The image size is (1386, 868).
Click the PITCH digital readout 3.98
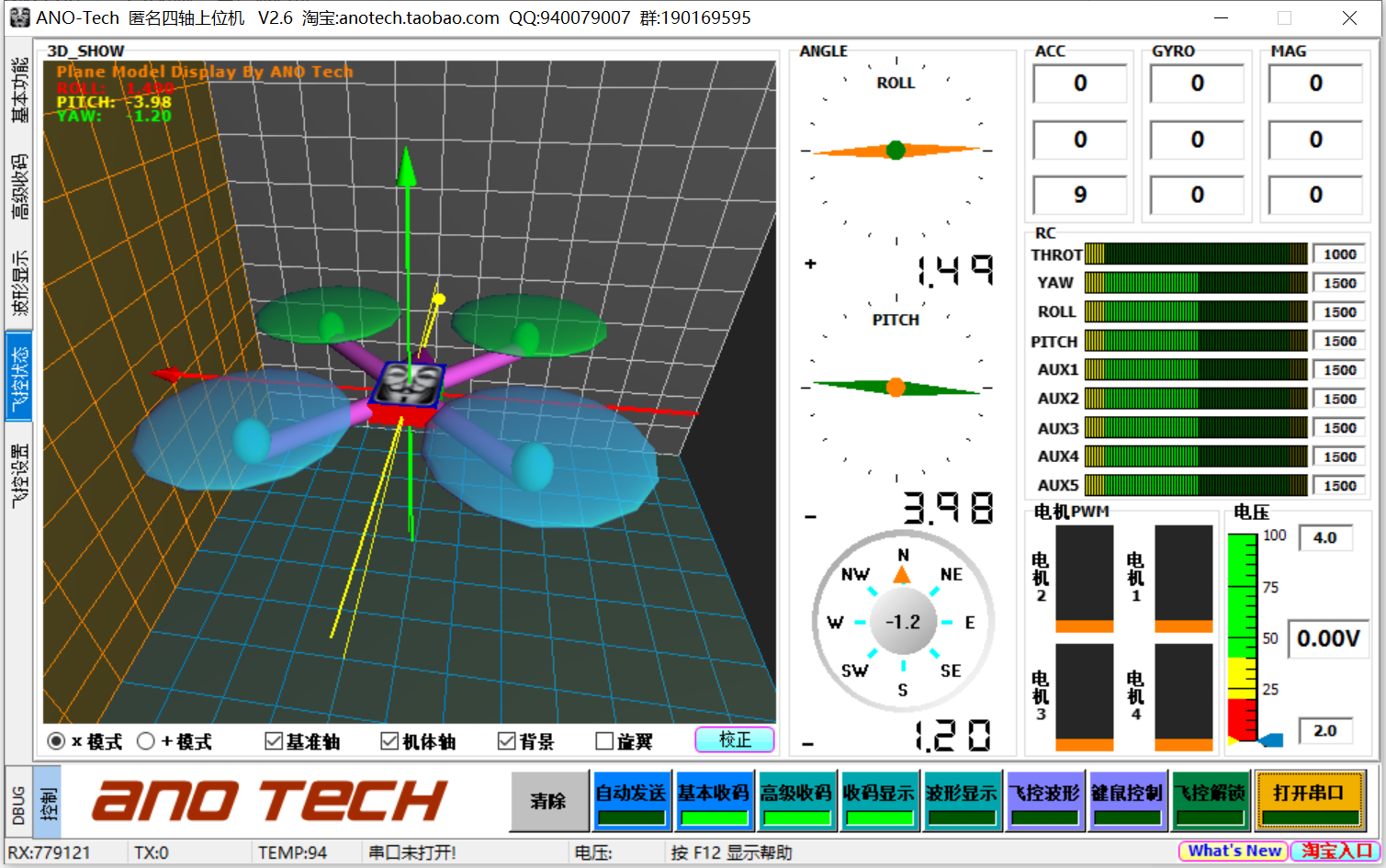(949, 508)
